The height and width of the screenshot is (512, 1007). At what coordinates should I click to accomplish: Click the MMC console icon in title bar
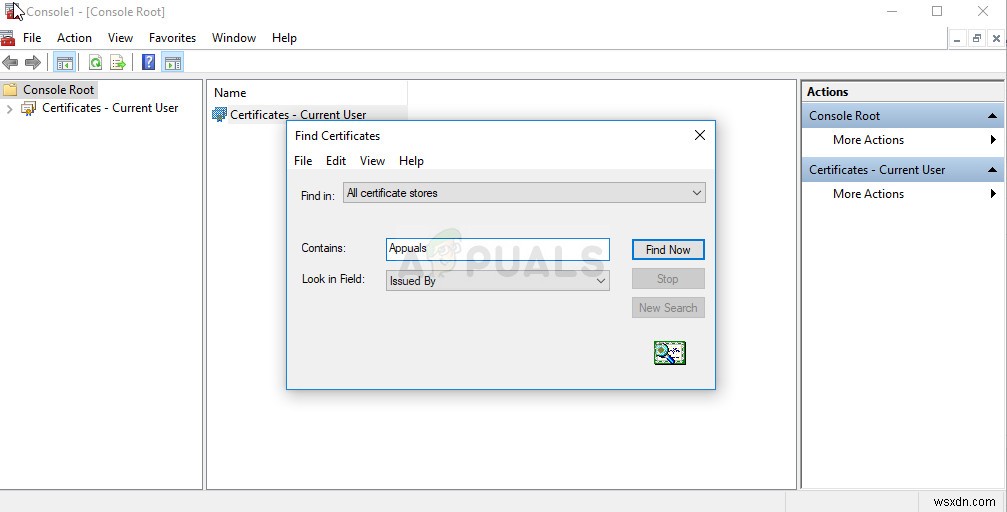[12, 11]
